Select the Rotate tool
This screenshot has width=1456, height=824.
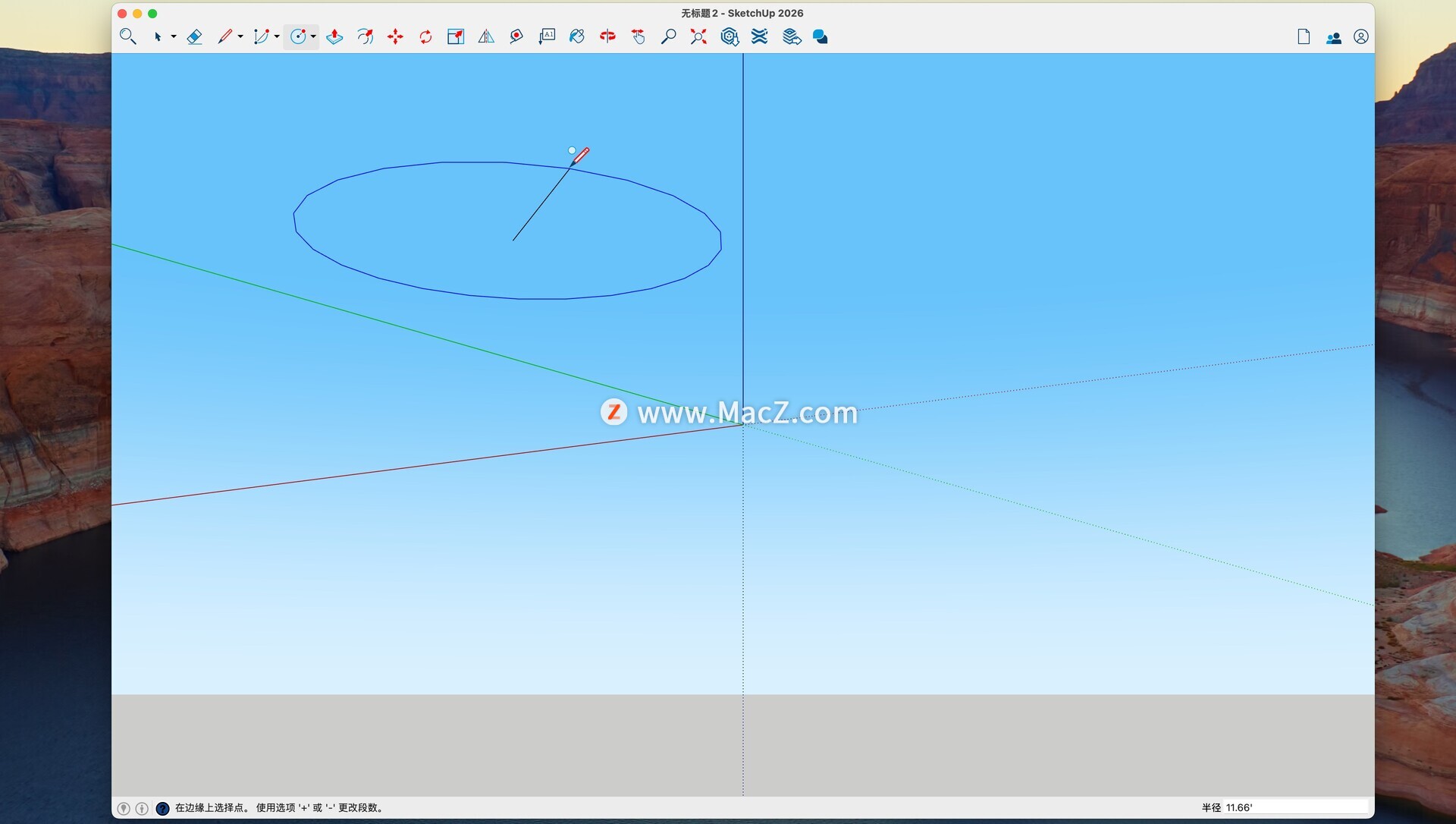[x=425, y=36]
